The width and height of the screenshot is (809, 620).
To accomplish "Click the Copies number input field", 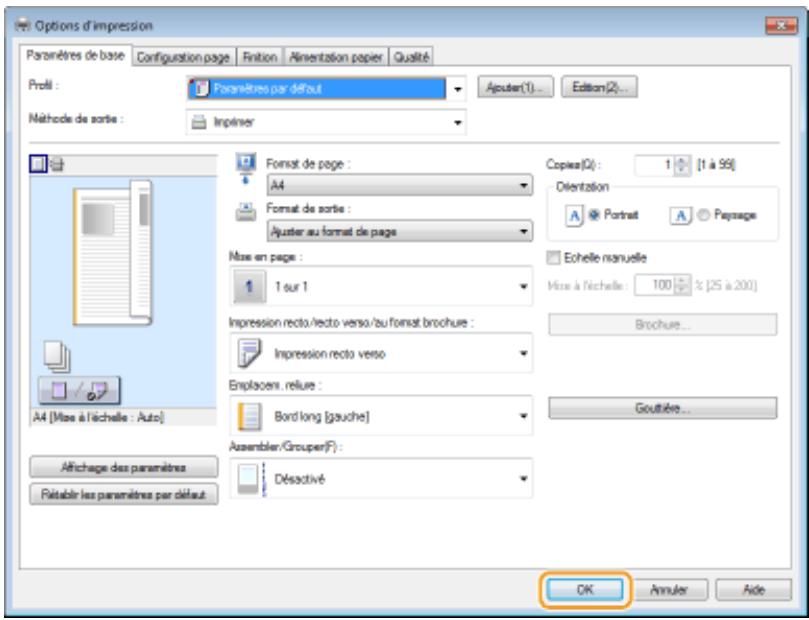I will pos(654,165).
